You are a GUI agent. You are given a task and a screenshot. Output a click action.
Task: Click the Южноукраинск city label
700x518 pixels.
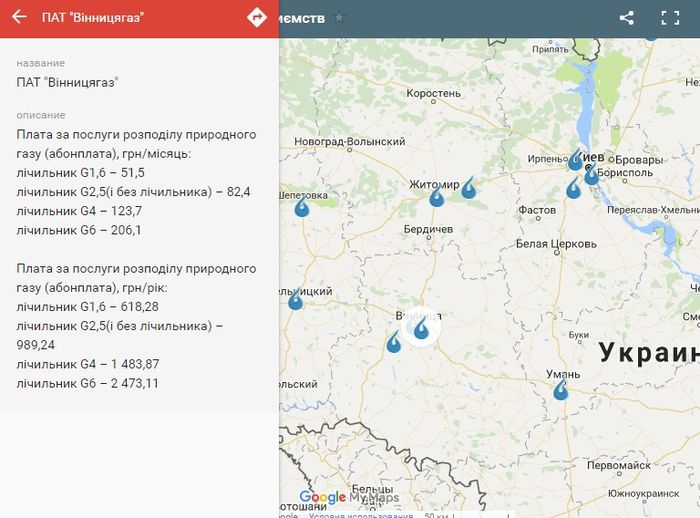click(644, 493)
